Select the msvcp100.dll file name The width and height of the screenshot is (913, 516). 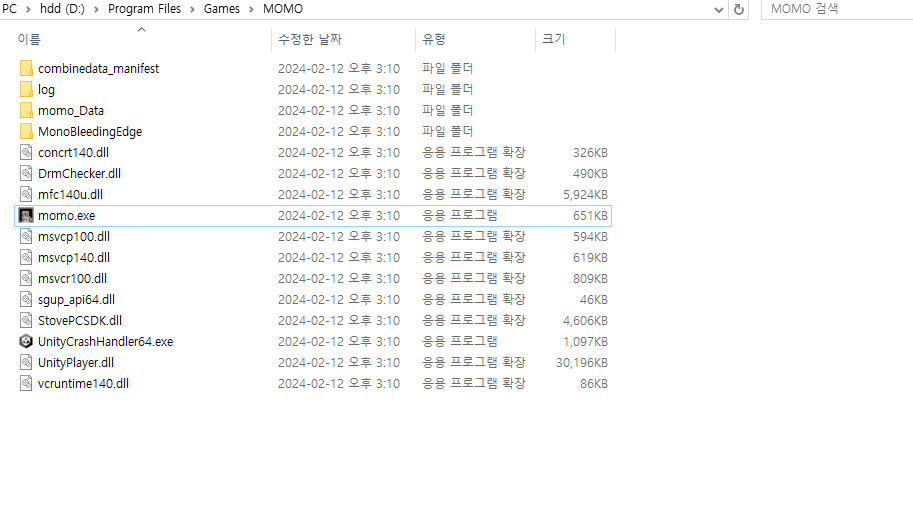tap(74, 236)
